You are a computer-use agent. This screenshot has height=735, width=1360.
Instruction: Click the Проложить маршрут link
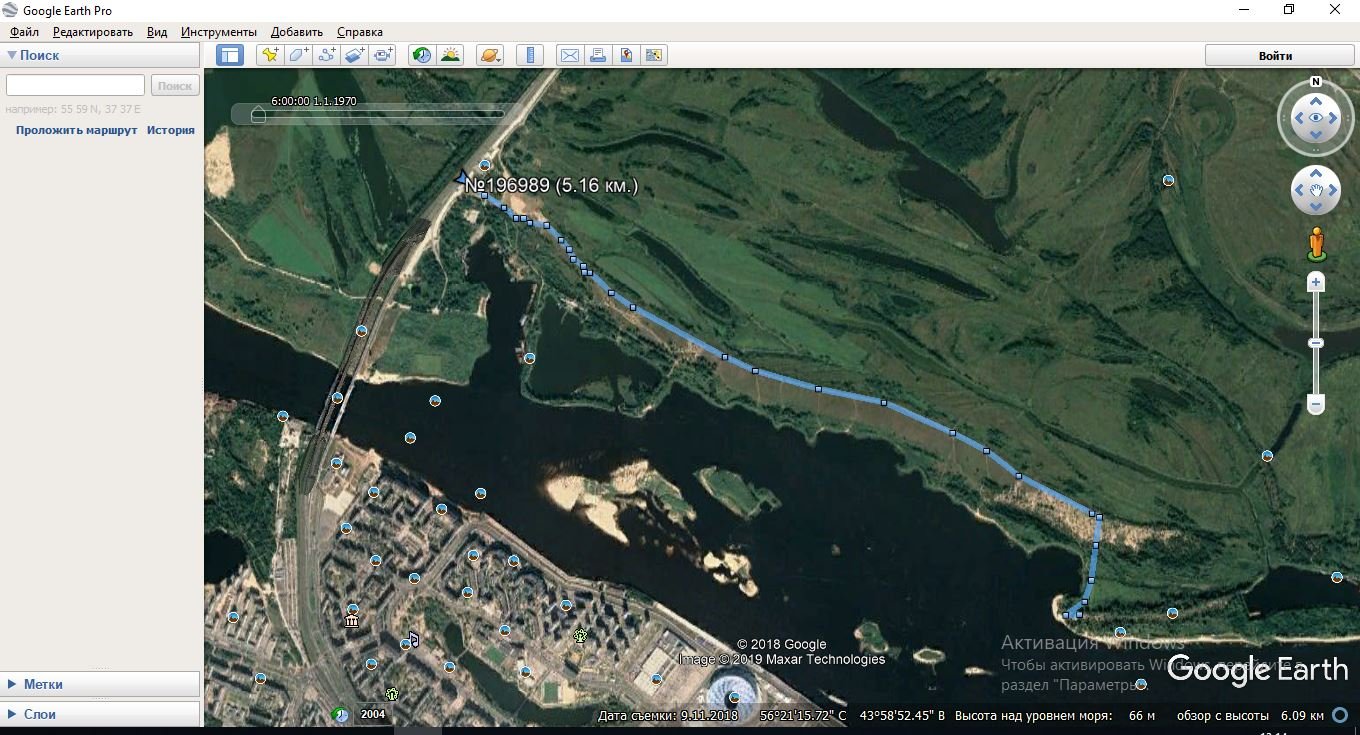[76, 130]
